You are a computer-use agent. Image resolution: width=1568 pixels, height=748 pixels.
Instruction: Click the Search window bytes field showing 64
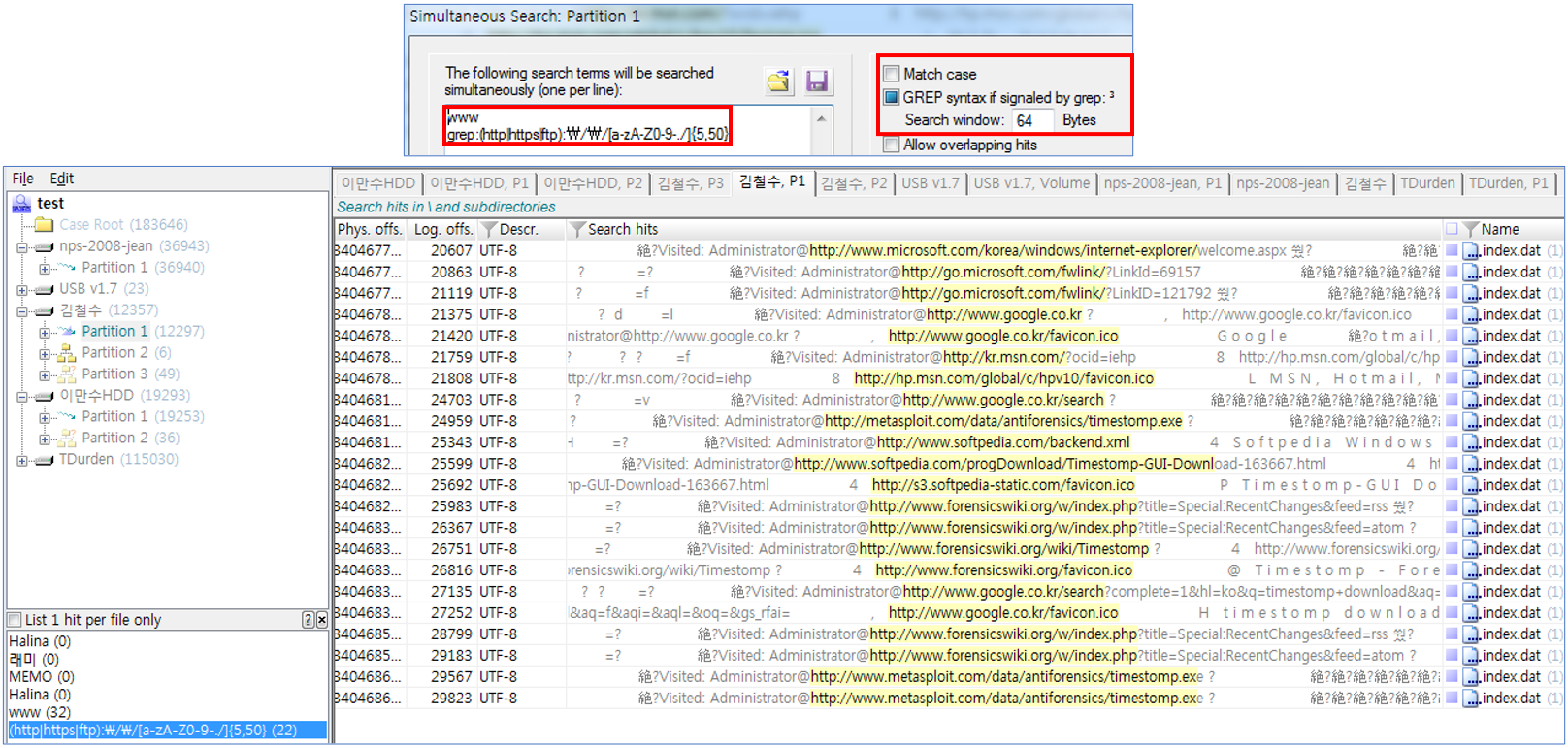tap(1032, 120)
